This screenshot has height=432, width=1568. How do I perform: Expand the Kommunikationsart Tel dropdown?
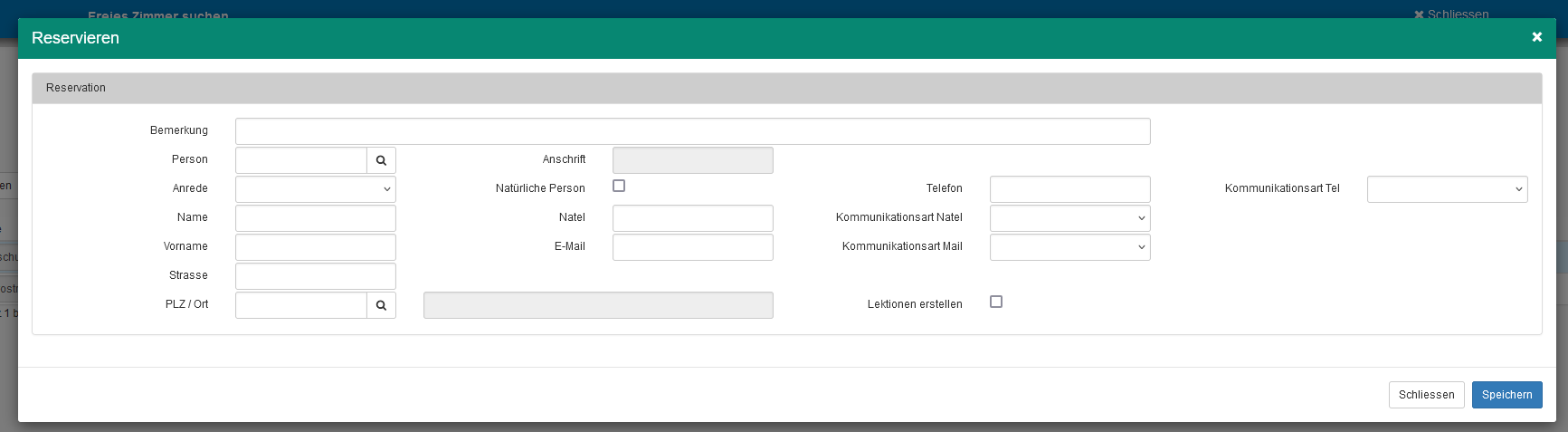click(1447, 189)
